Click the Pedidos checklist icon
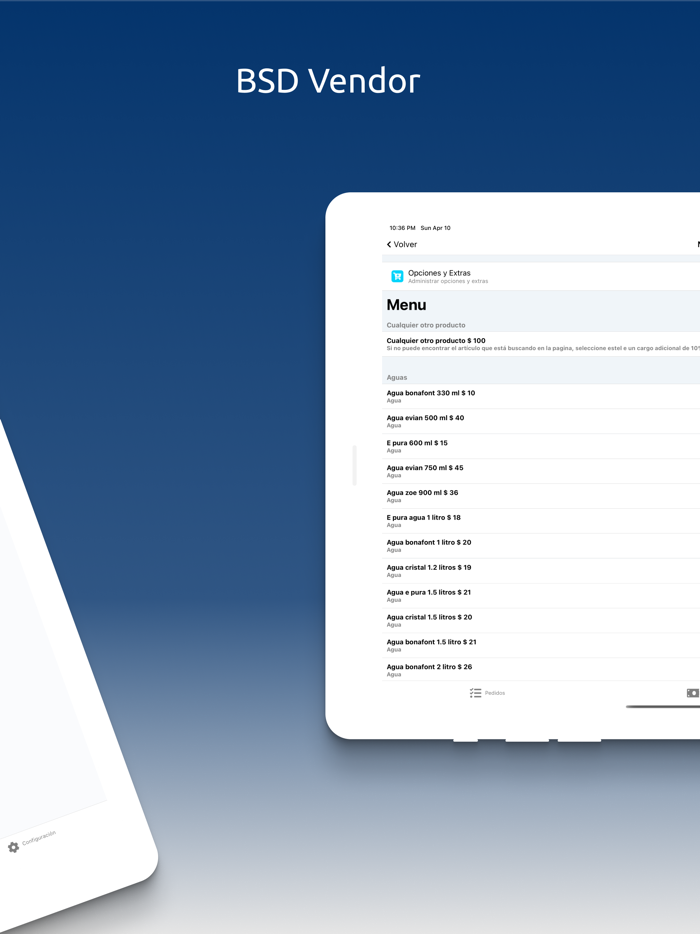This screenshot has width=700, height=934. 475,693
